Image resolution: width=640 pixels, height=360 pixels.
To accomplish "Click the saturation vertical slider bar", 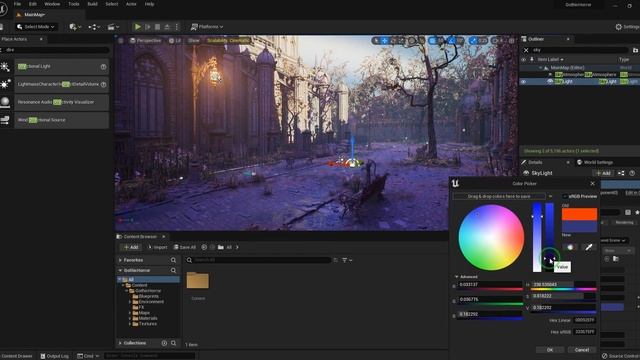I will tap(537, 237).
